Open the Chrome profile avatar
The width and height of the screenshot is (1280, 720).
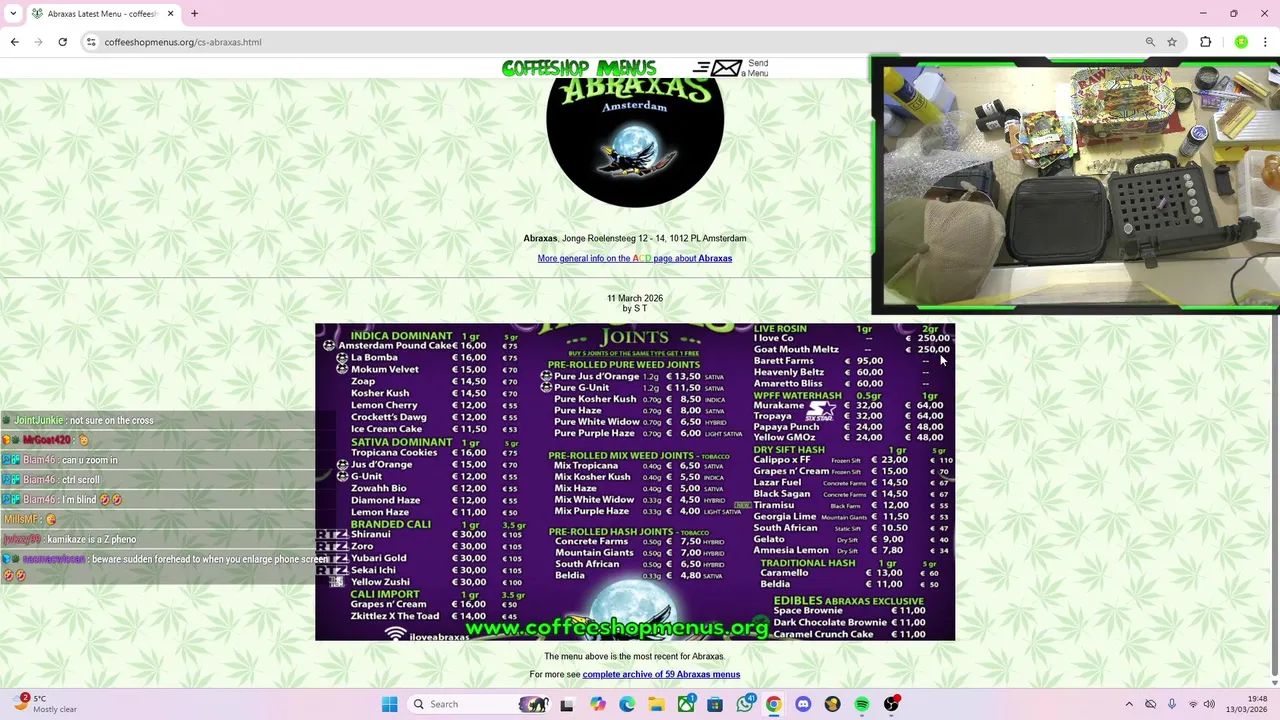click(1241, 42)
